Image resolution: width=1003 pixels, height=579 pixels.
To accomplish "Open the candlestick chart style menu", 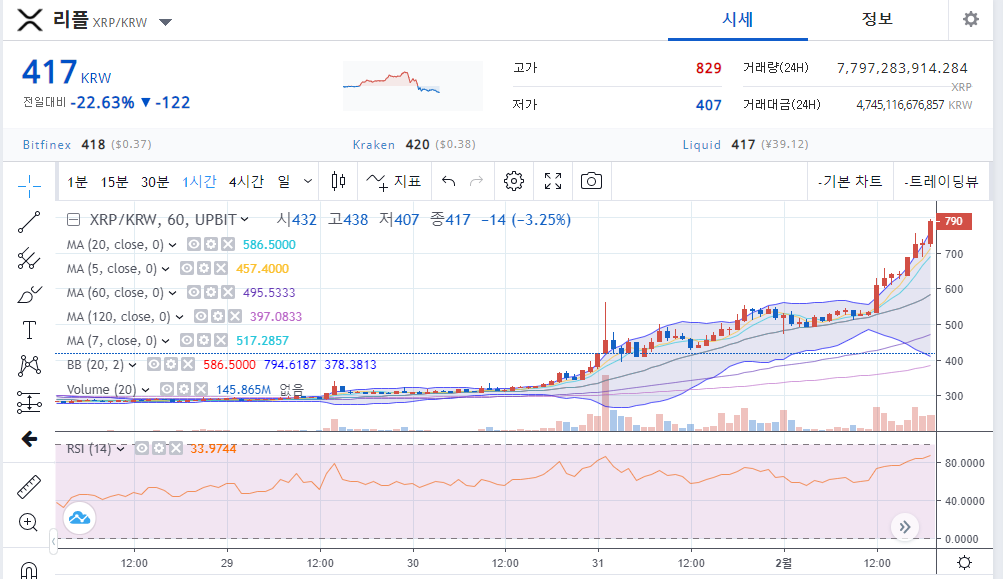I will coord(338,182).
